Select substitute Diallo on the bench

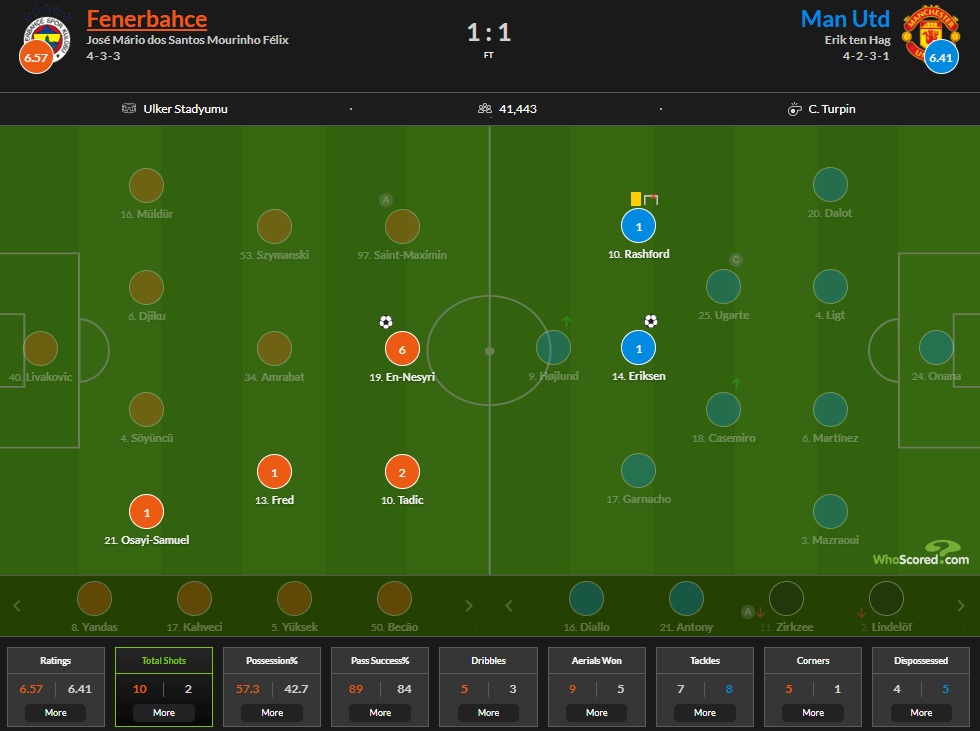point(586,599)
